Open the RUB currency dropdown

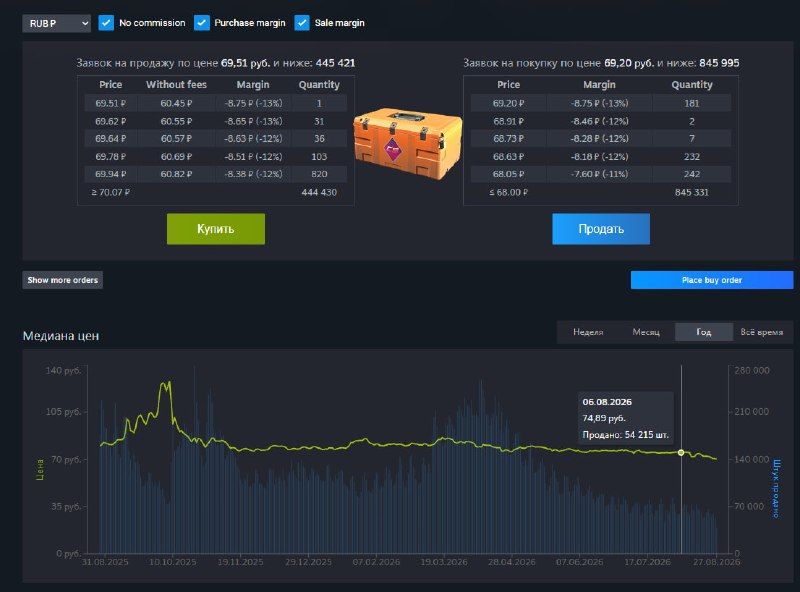(x=57, y=23)
